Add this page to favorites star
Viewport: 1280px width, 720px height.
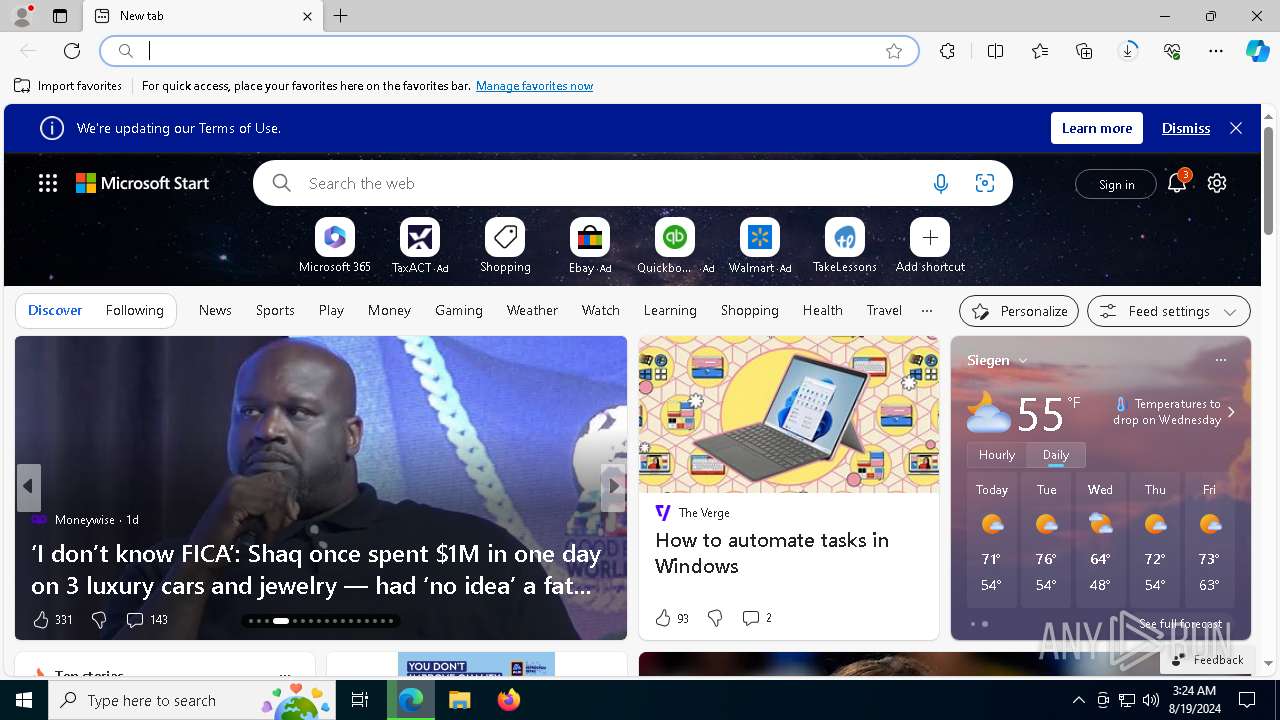894,51
